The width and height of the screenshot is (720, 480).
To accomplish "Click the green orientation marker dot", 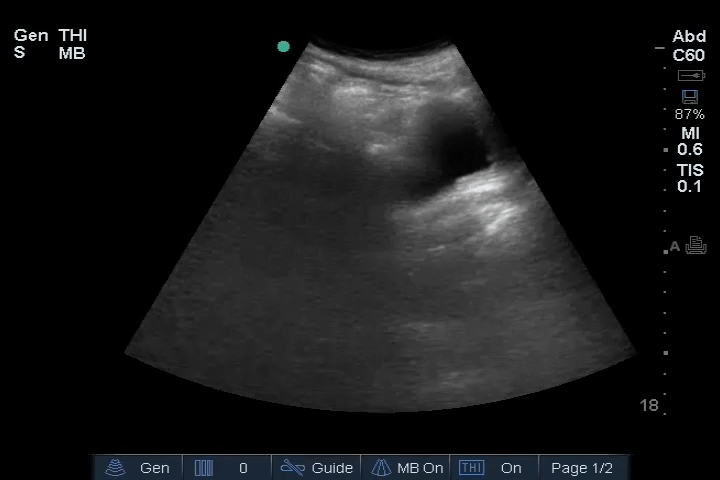I will pos(283,46).
